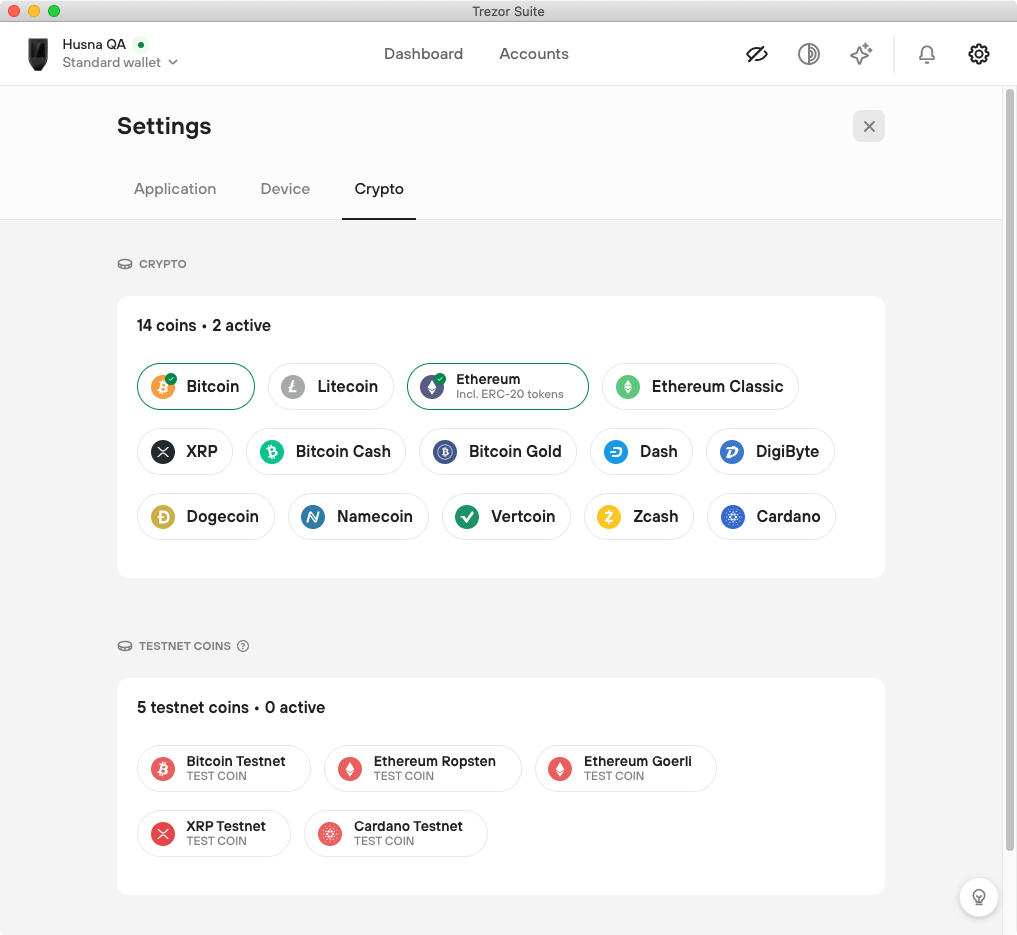
Task: Open the lightbulb guide button
Action: [978, 897]
